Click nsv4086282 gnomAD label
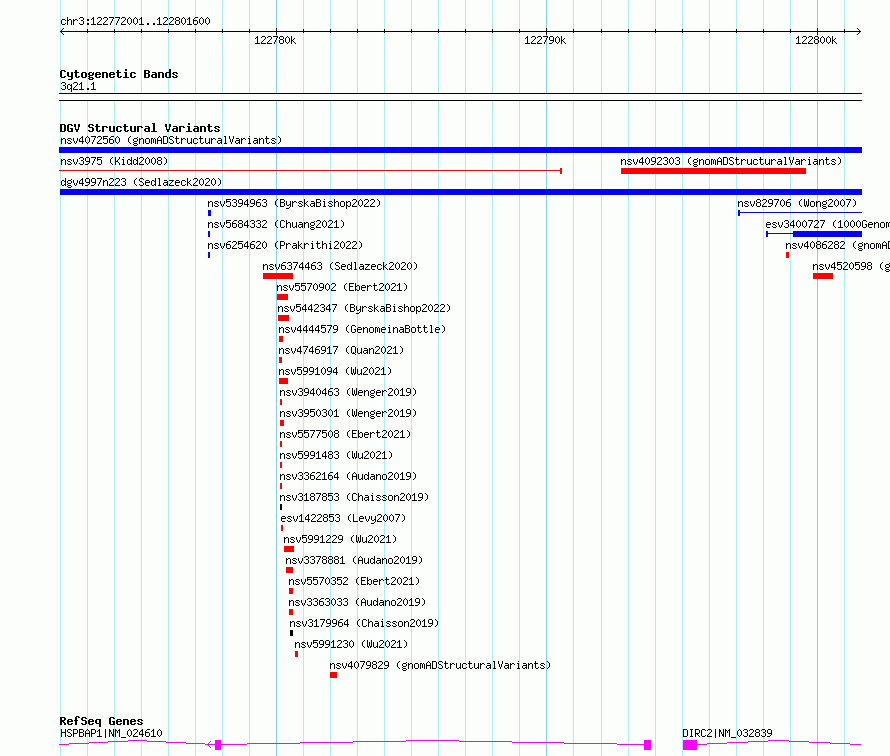 pos(837,245)
